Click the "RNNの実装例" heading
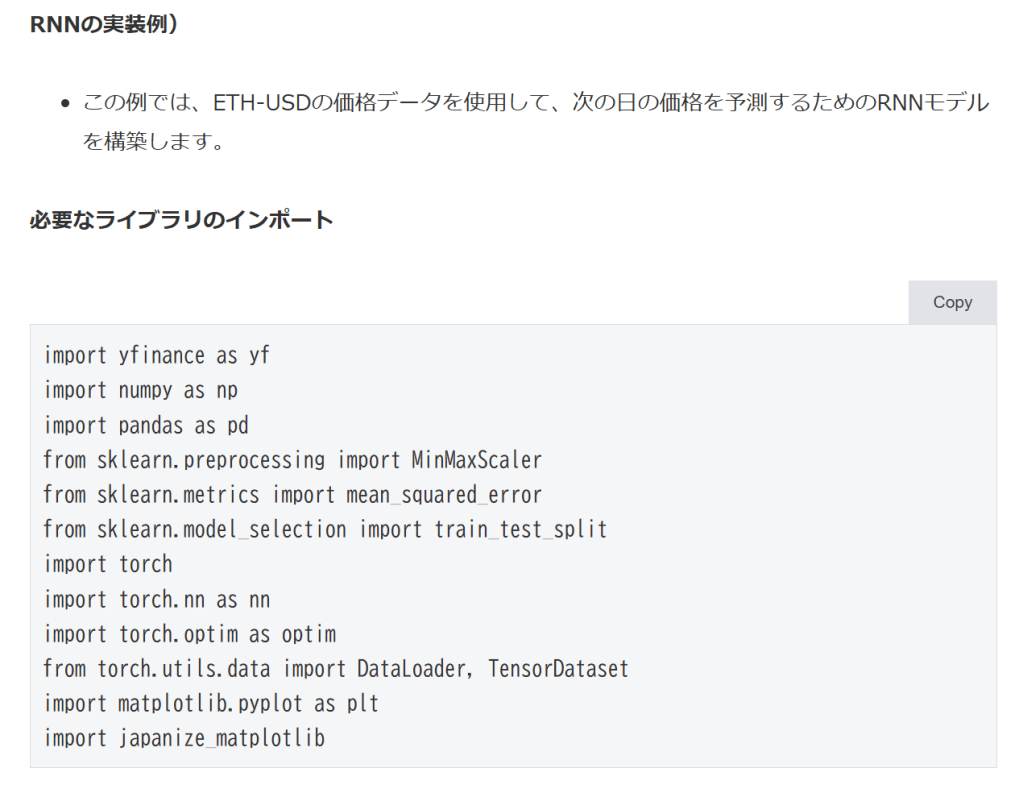Screen dimensions: 1023x793 click(104, 24)
